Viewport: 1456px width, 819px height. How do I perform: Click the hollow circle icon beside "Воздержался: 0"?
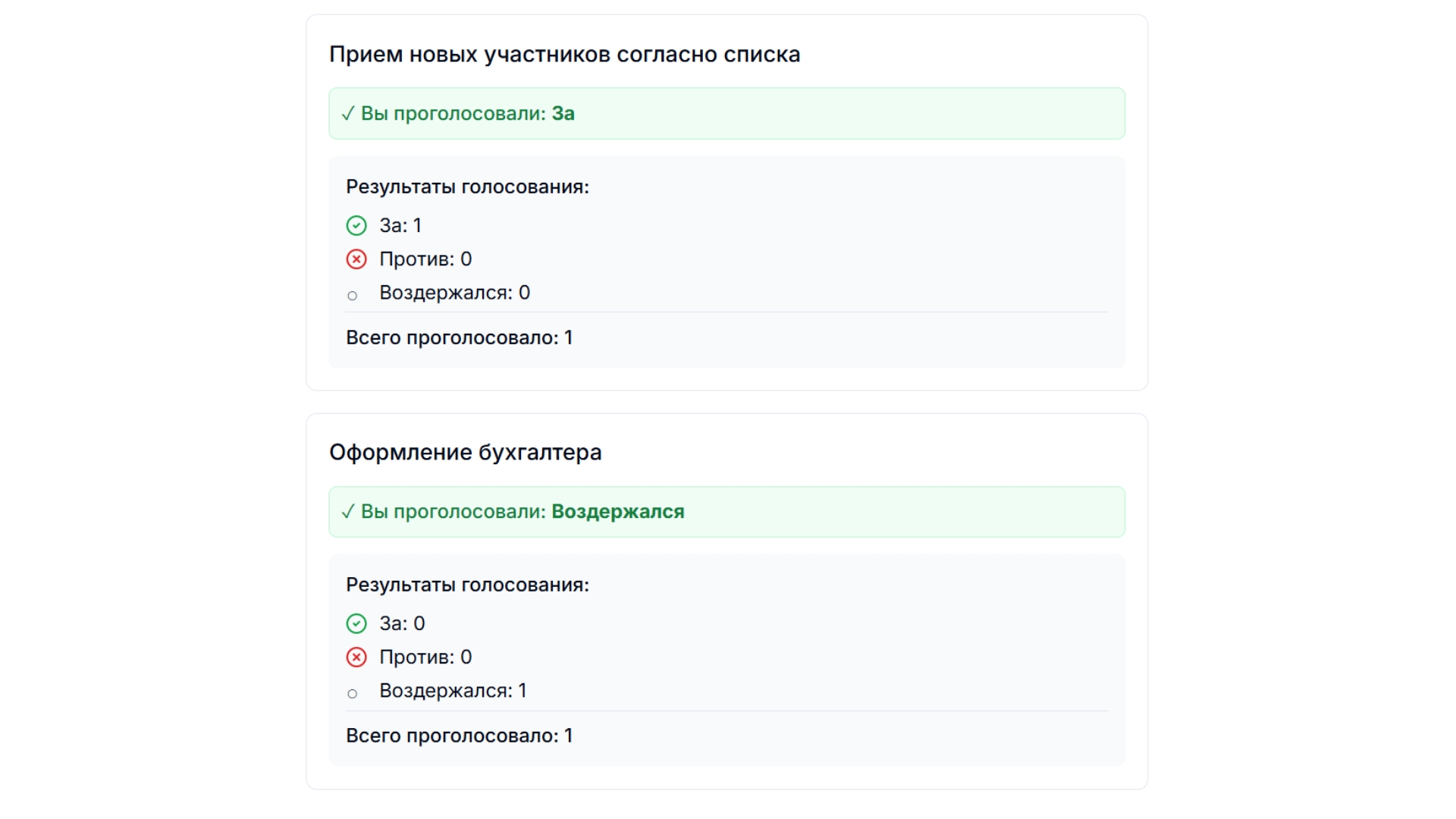point(353,296)
